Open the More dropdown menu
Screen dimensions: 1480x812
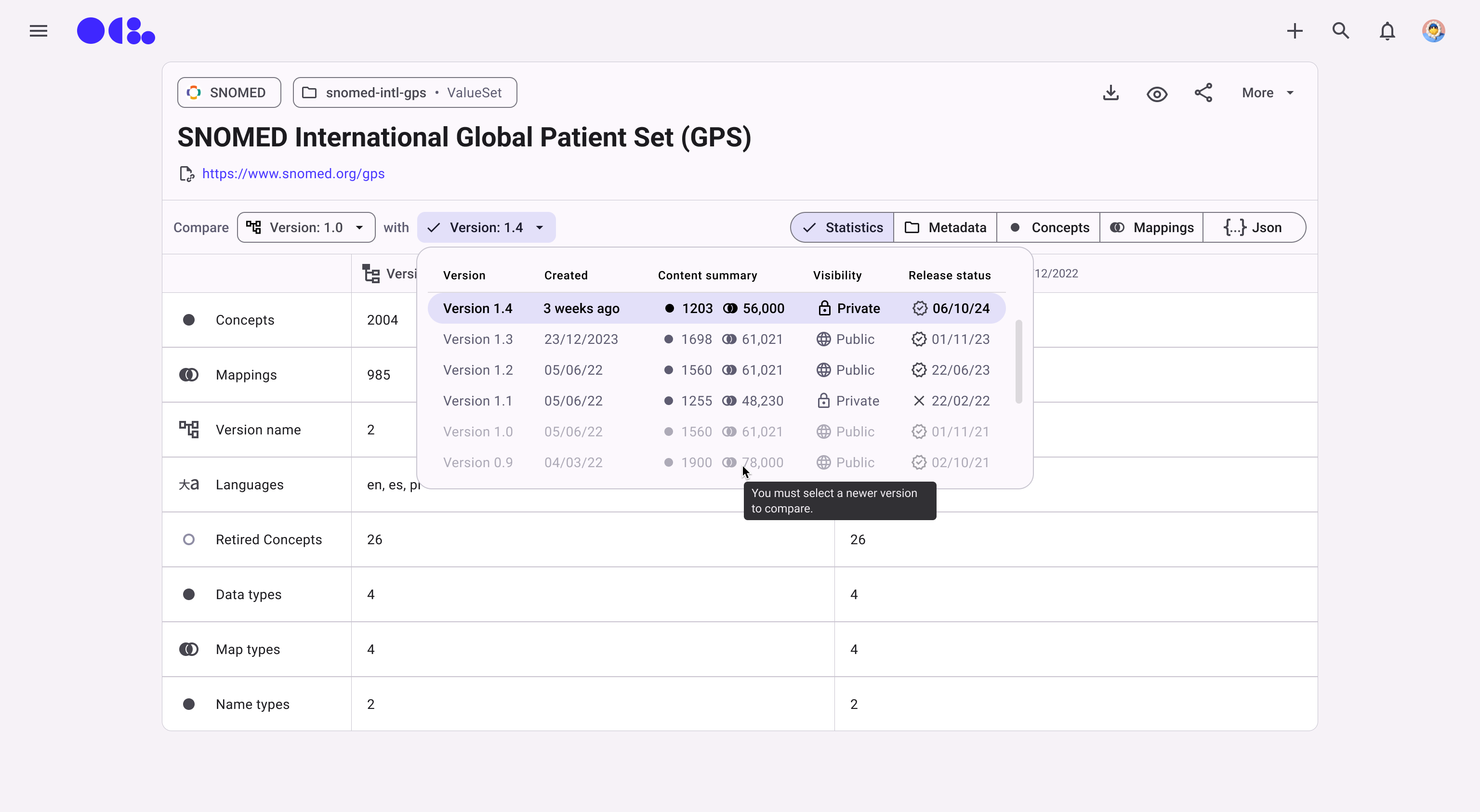(x=1268, y=93)
